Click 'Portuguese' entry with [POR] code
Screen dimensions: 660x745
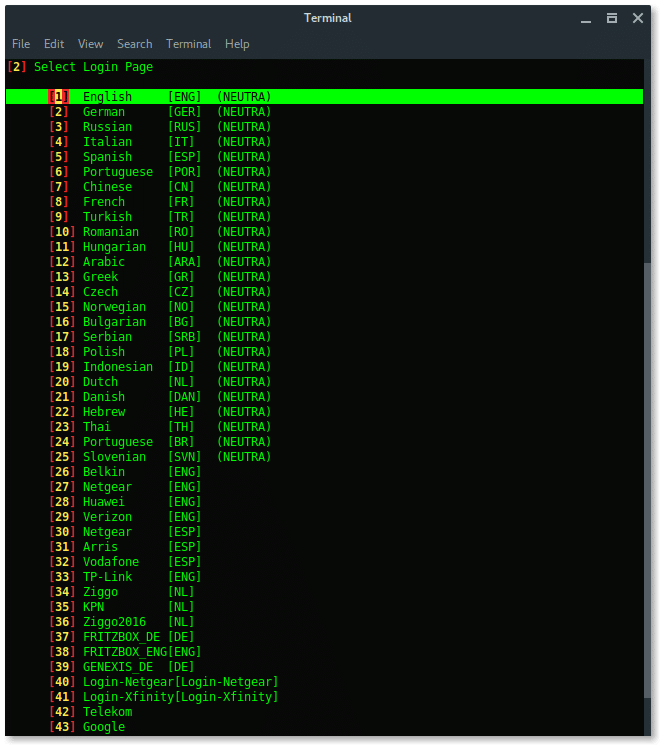coord(118,172)
